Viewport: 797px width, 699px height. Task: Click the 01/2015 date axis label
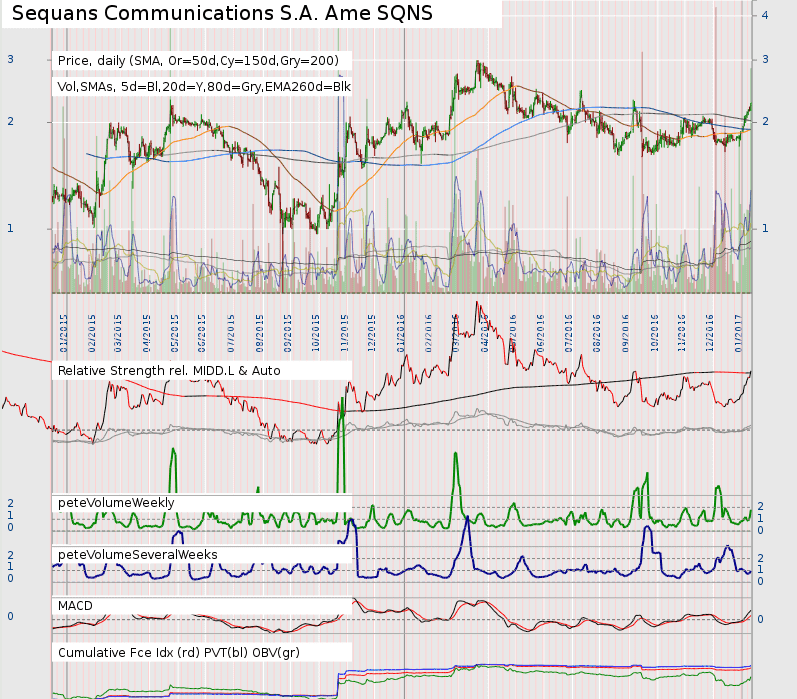64,333
